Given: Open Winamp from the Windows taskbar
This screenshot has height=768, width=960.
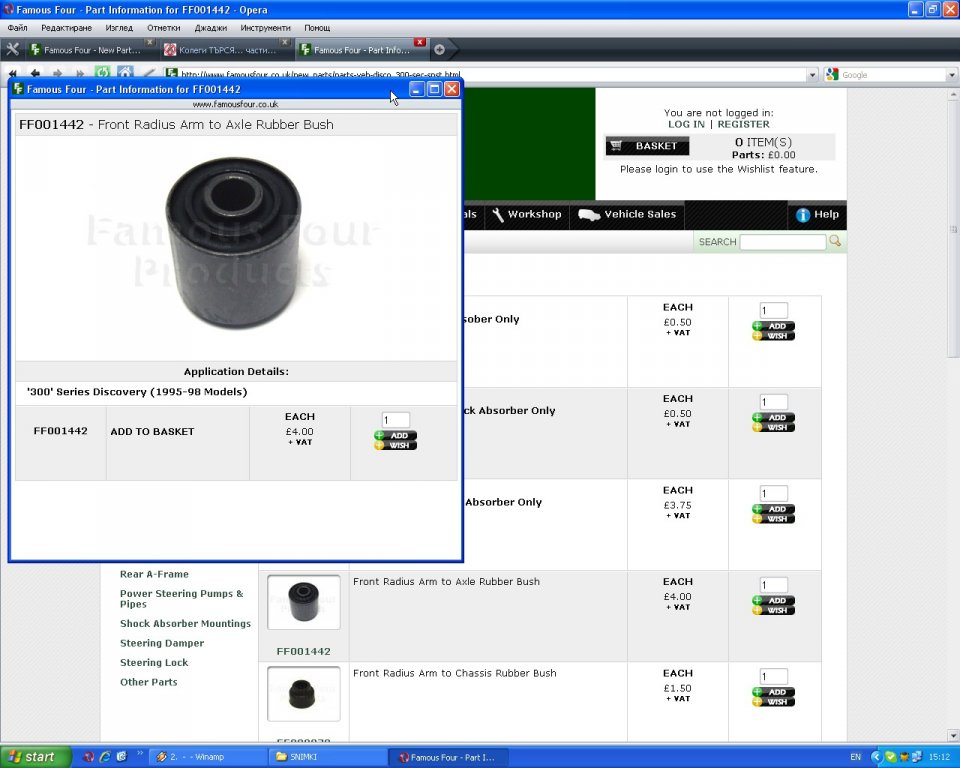Looking at the screenshot, I should tap(205, 757).
